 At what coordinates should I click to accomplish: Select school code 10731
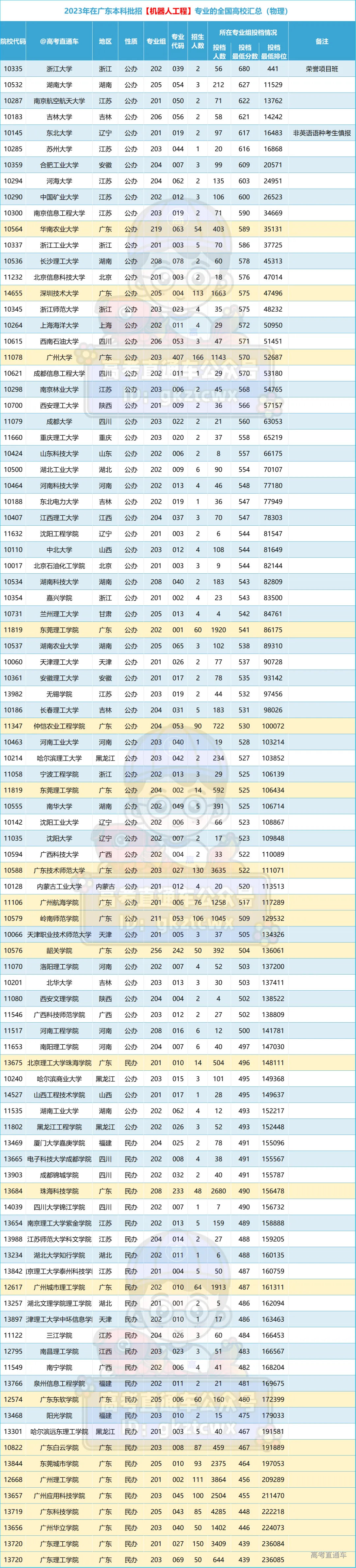click(13, 614)
